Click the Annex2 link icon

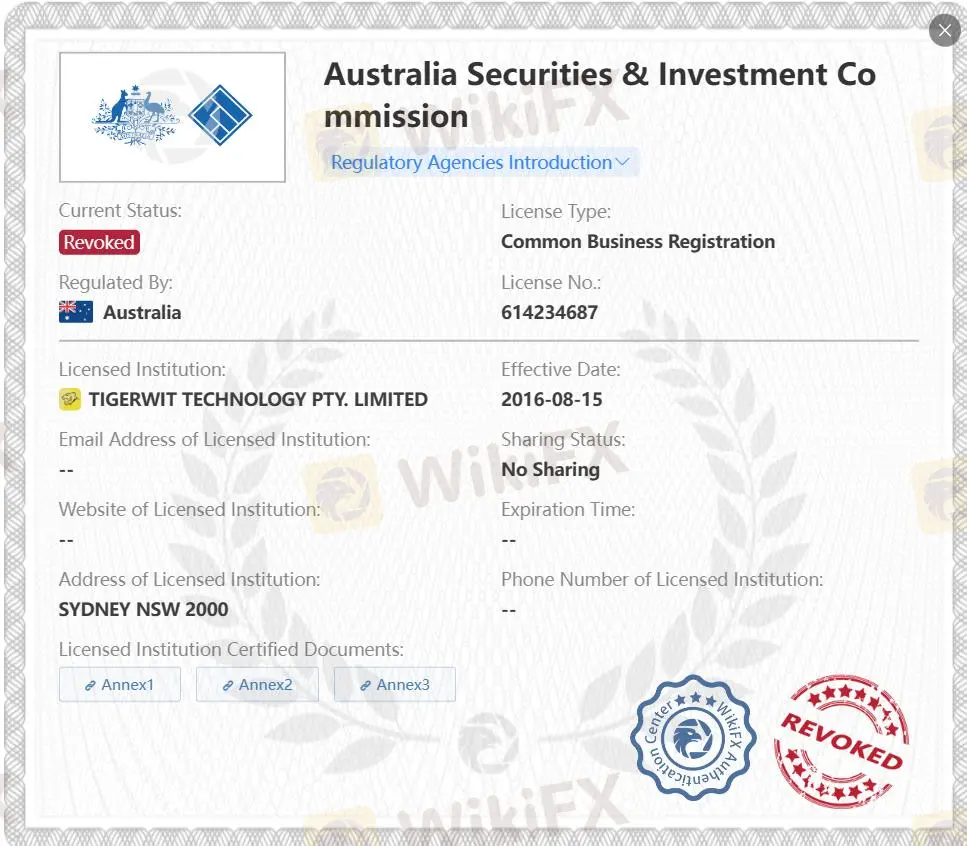[x=228, y=685]
